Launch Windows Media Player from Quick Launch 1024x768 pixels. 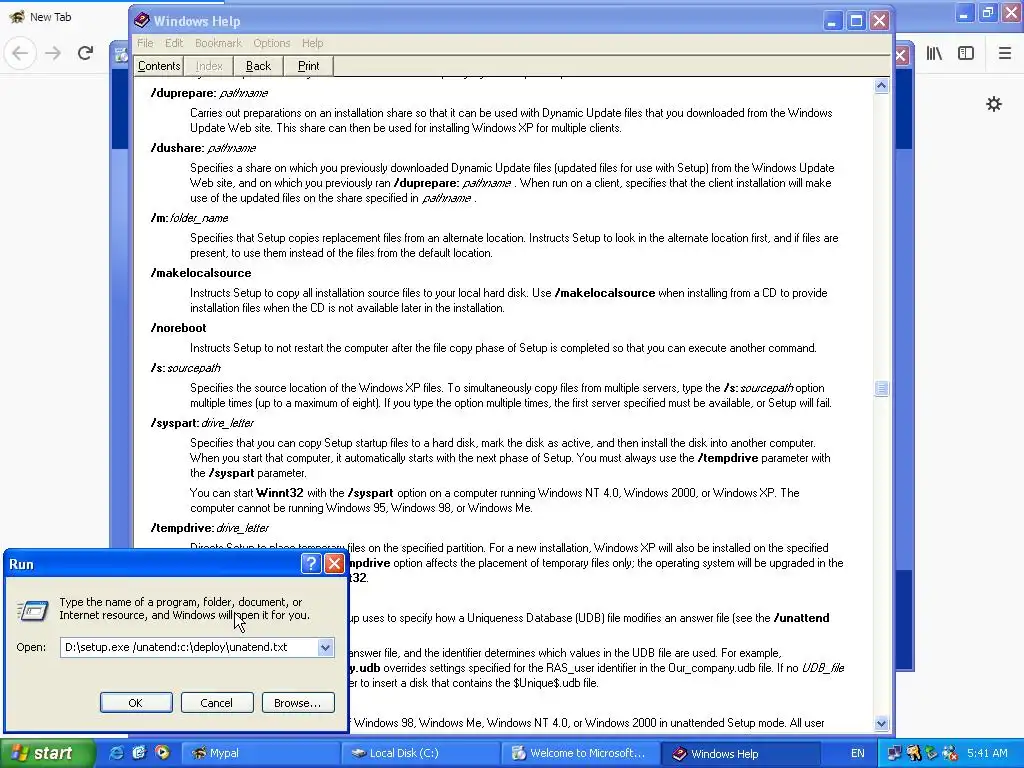(x=161, y=752)
